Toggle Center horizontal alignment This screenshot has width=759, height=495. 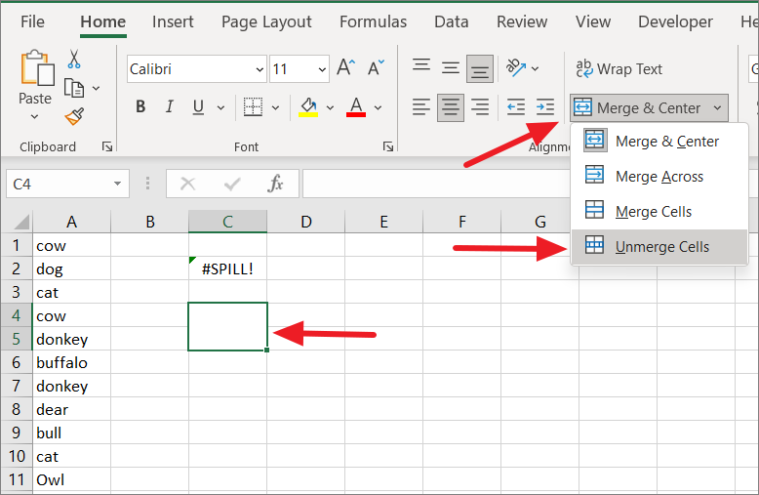pos(451,107)
